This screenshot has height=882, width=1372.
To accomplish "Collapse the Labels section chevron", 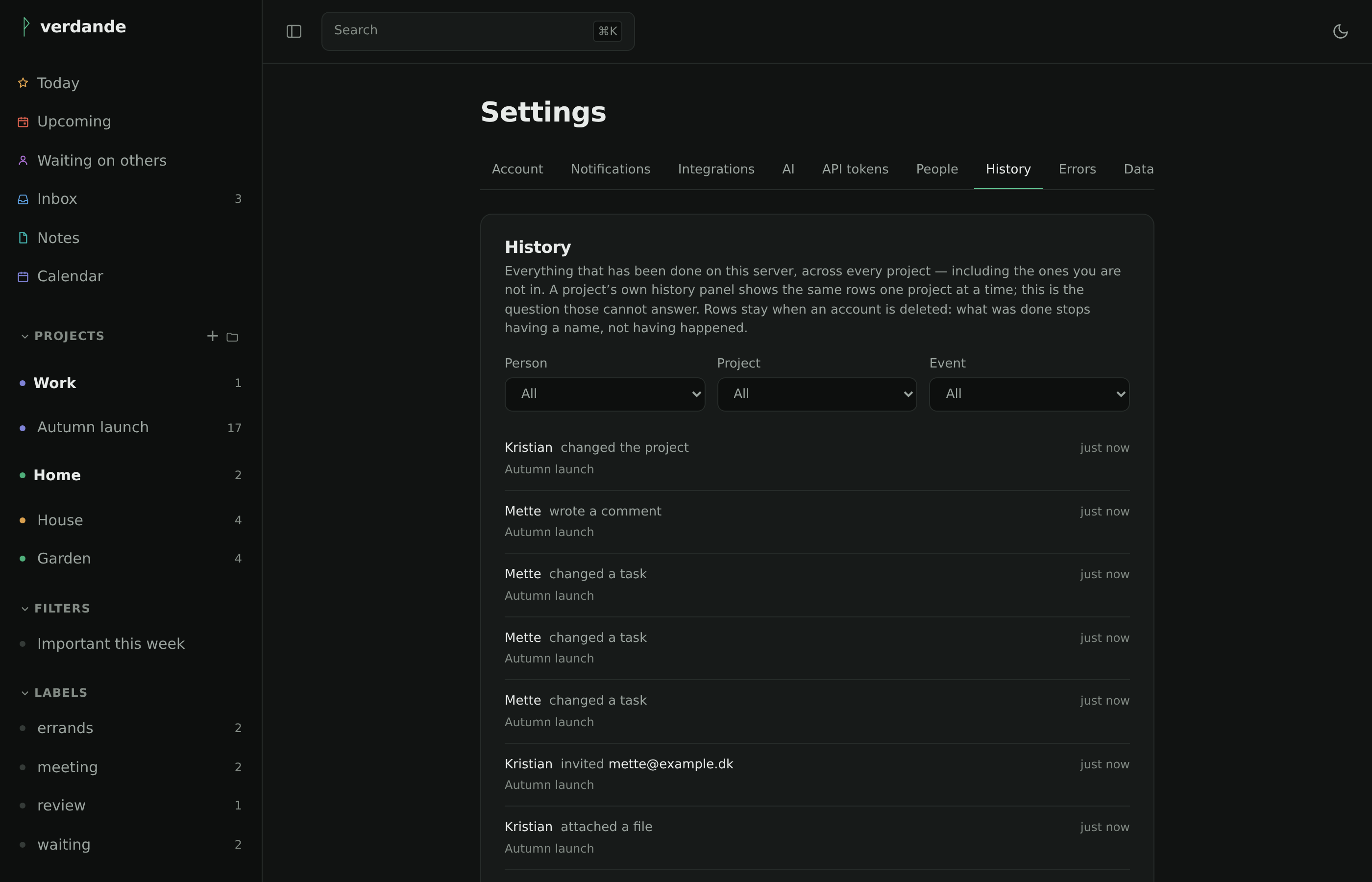I will [x=24, y=693].
